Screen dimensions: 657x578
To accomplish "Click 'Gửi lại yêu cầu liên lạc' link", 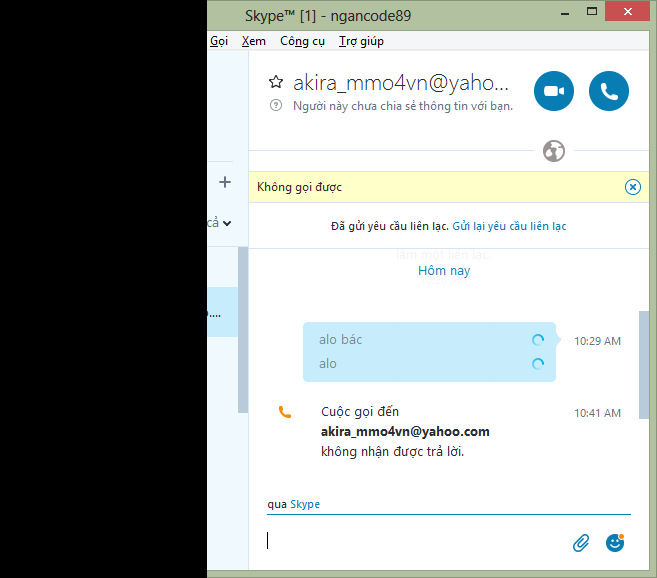I will 509,226.
